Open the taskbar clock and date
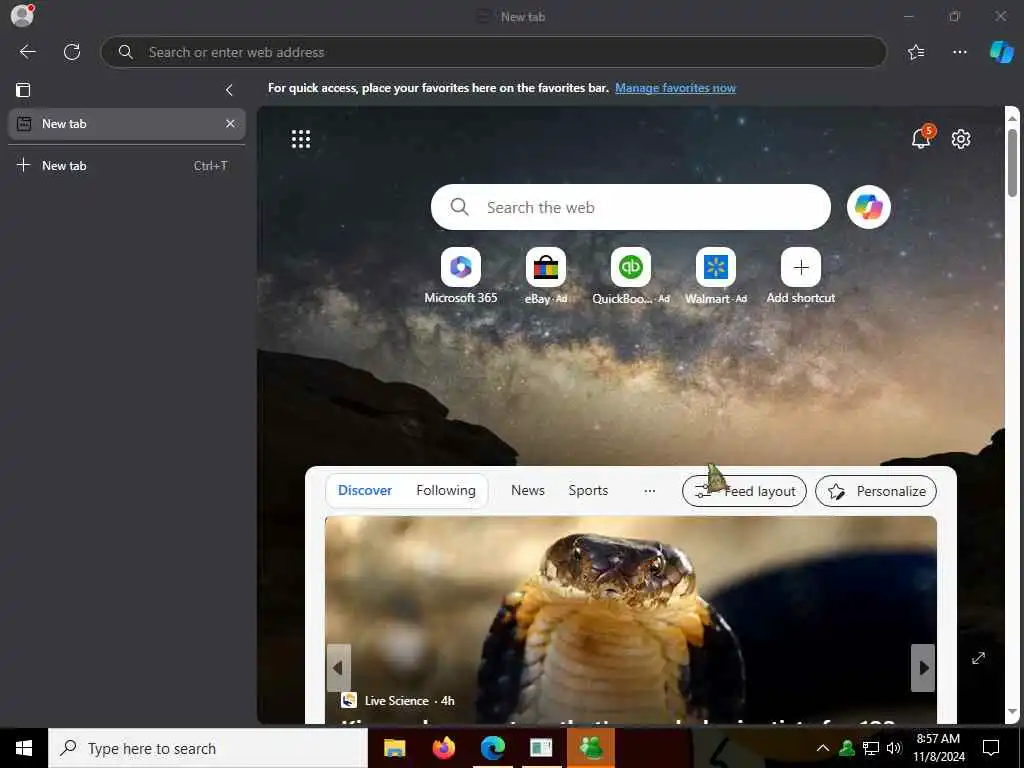 tap(938, 748)
